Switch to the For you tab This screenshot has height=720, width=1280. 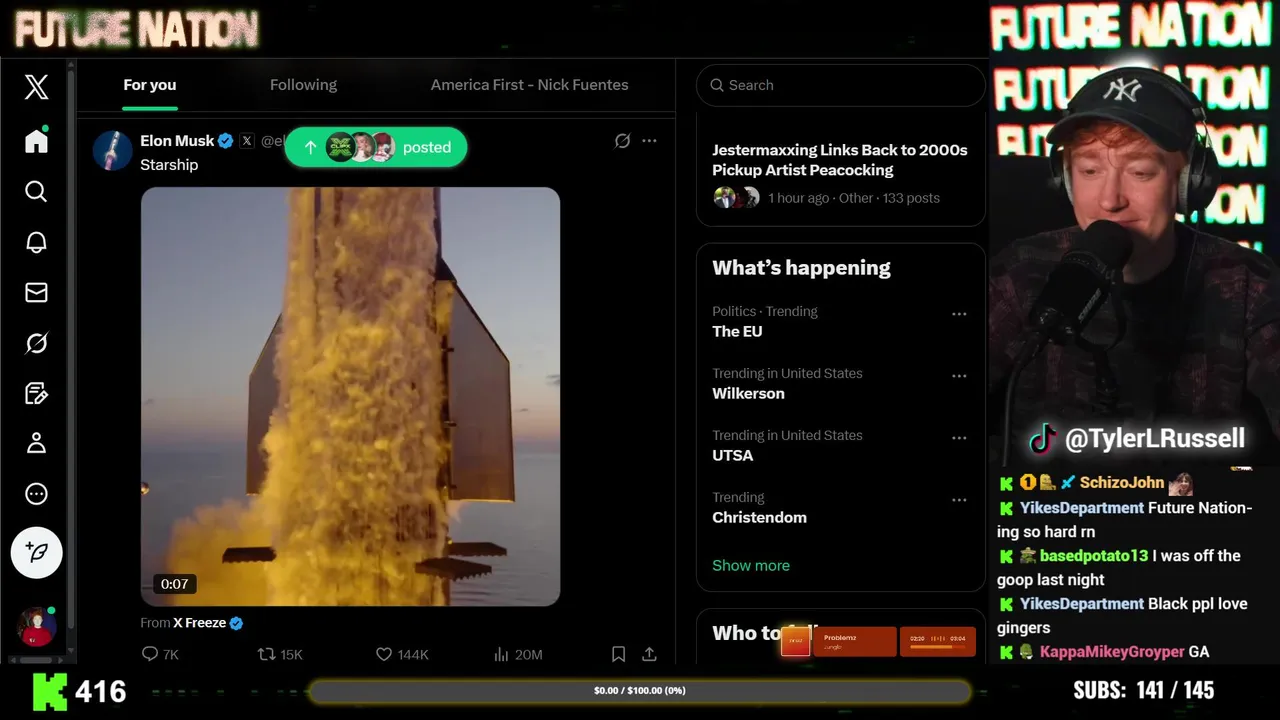click(x=150, y=85)
